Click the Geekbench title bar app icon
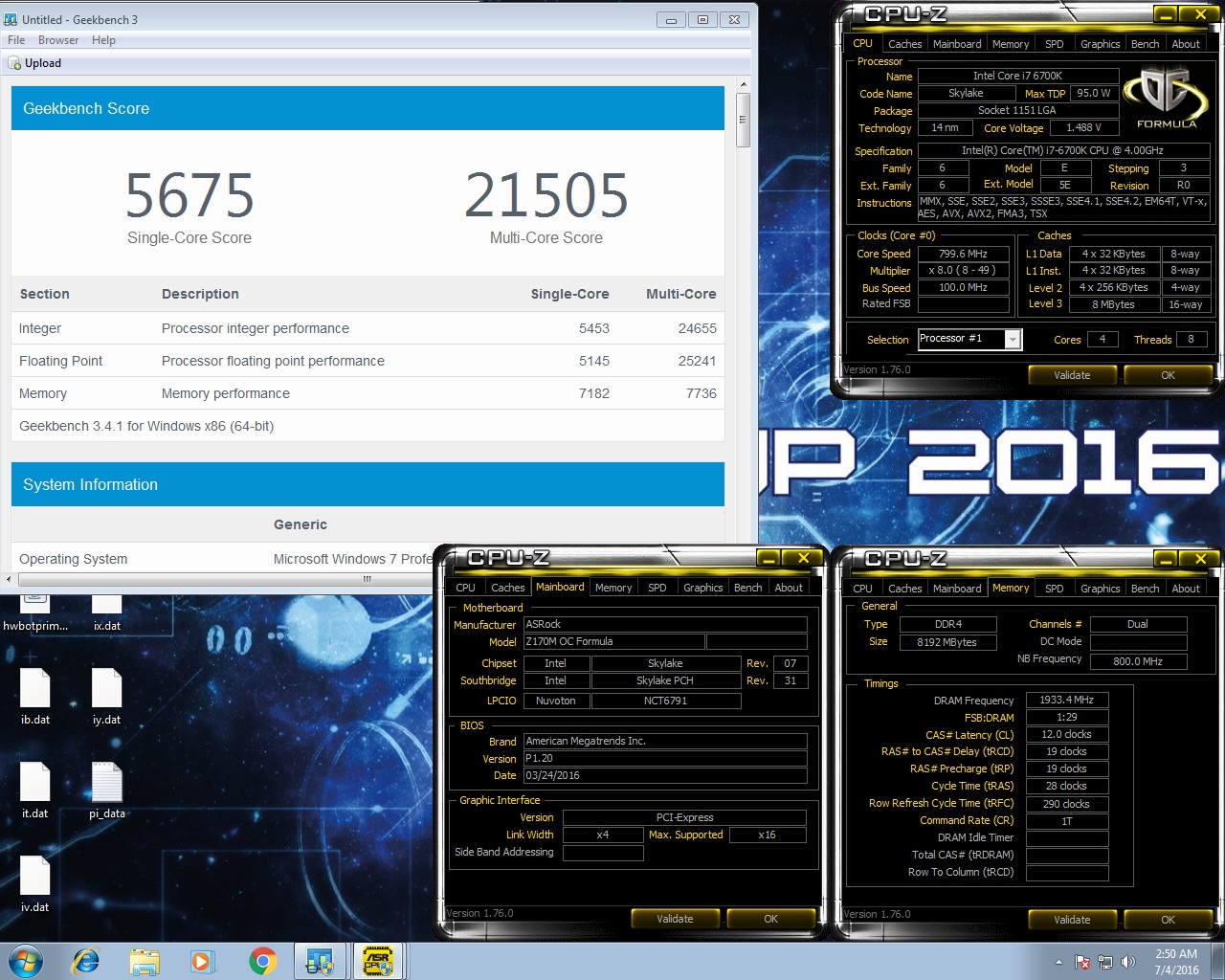The width and height of the screenshot is (1225, 980). 11,19
